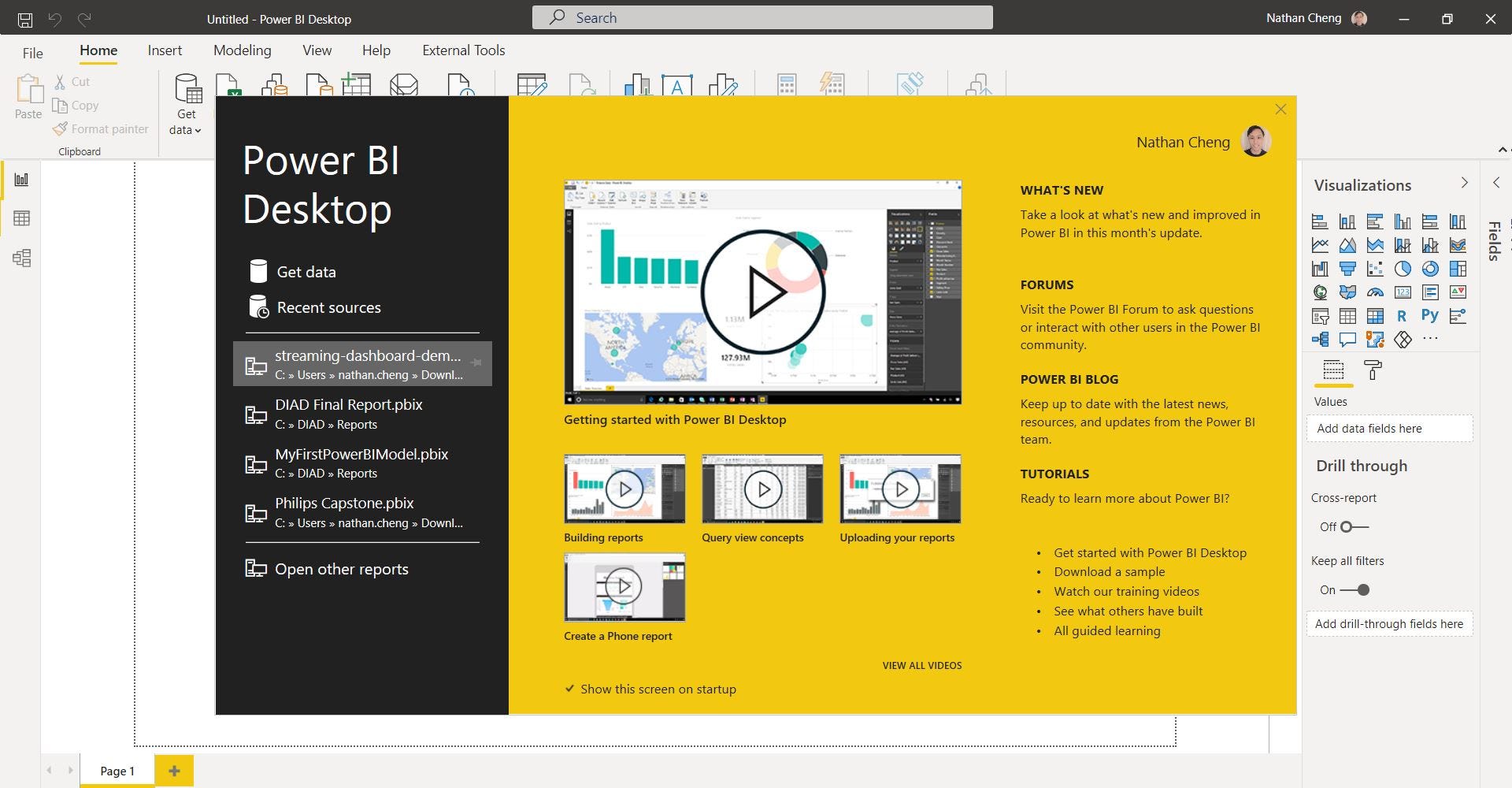Open the Modeling ribbon tab
The image size is (1512, 788).
click(242, 50)
